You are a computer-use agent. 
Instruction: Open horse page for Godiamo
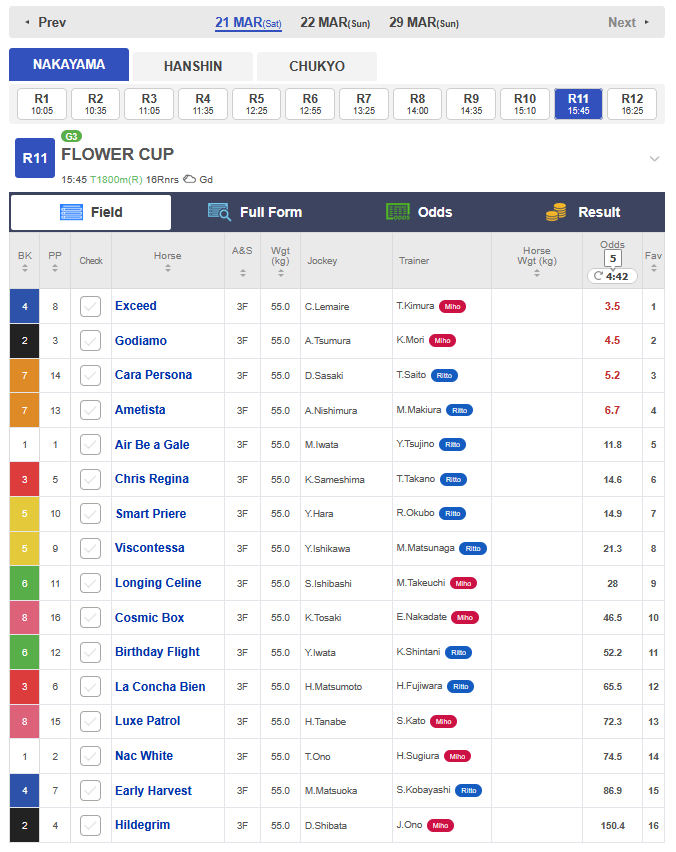(141, 341)
